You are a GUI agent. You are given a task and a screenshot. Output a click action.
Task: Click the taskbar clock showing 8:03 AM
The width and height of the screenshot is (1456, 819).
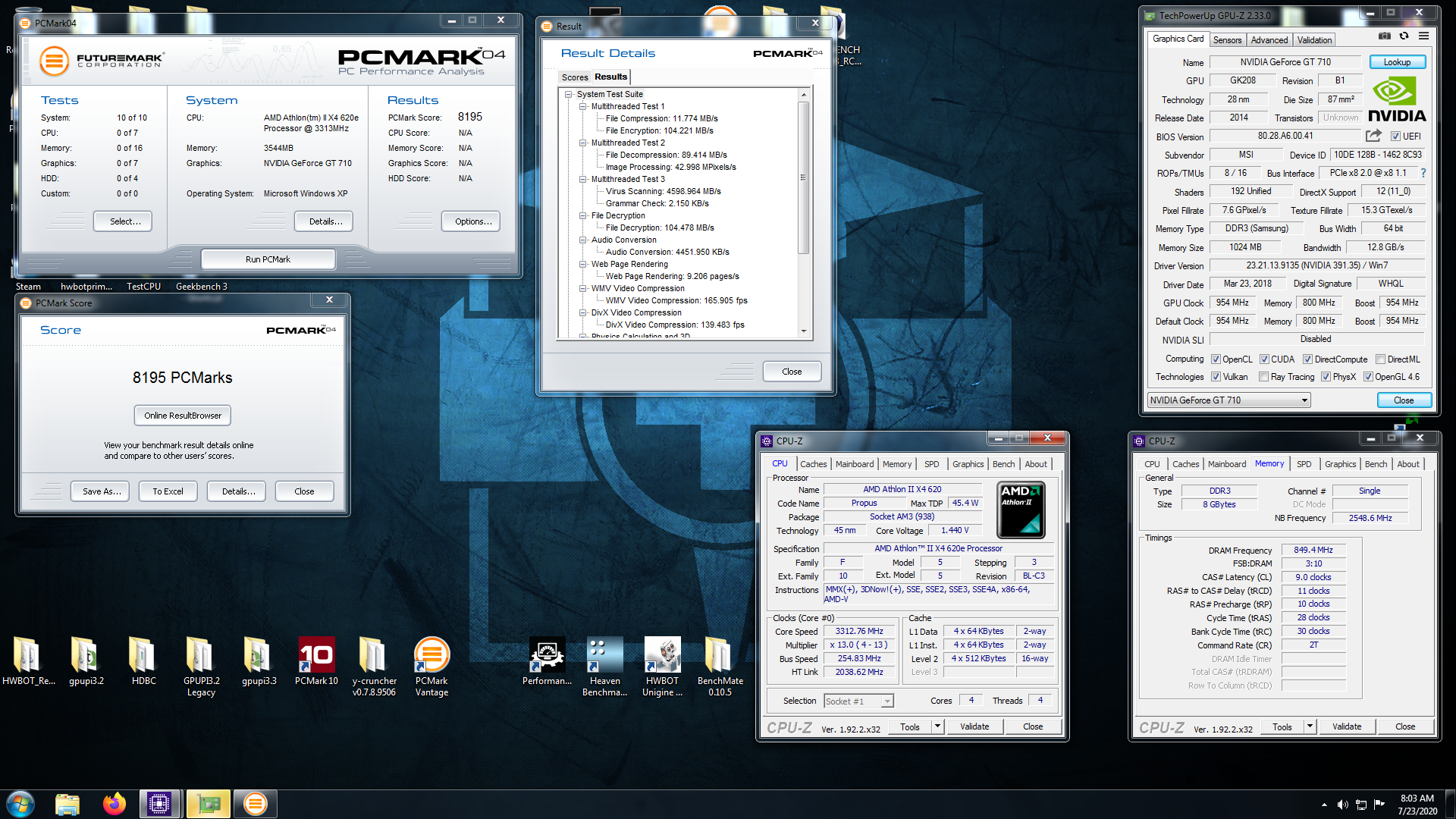(x=1417, y=804)
